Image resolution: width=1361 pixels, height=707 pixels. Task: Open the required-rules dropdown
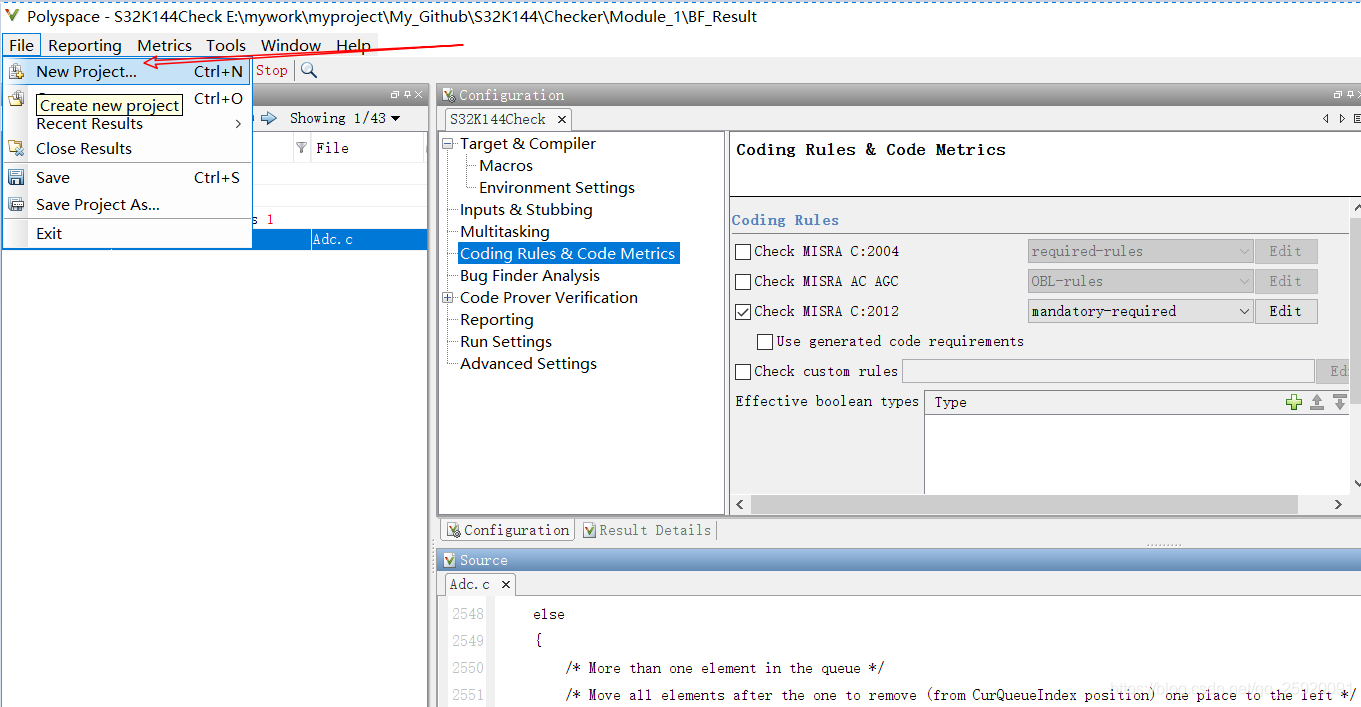coord(1140,251)
